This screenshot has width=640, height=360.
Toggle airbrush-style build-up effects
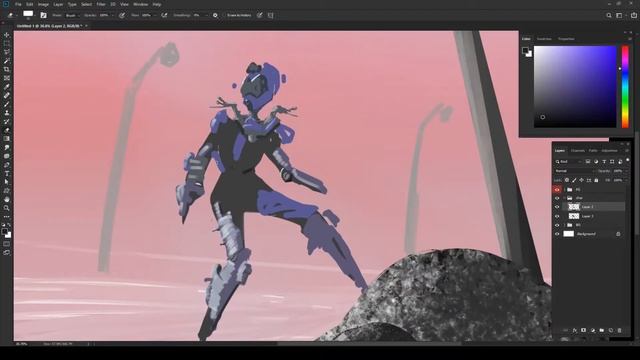tap(164, 16)
